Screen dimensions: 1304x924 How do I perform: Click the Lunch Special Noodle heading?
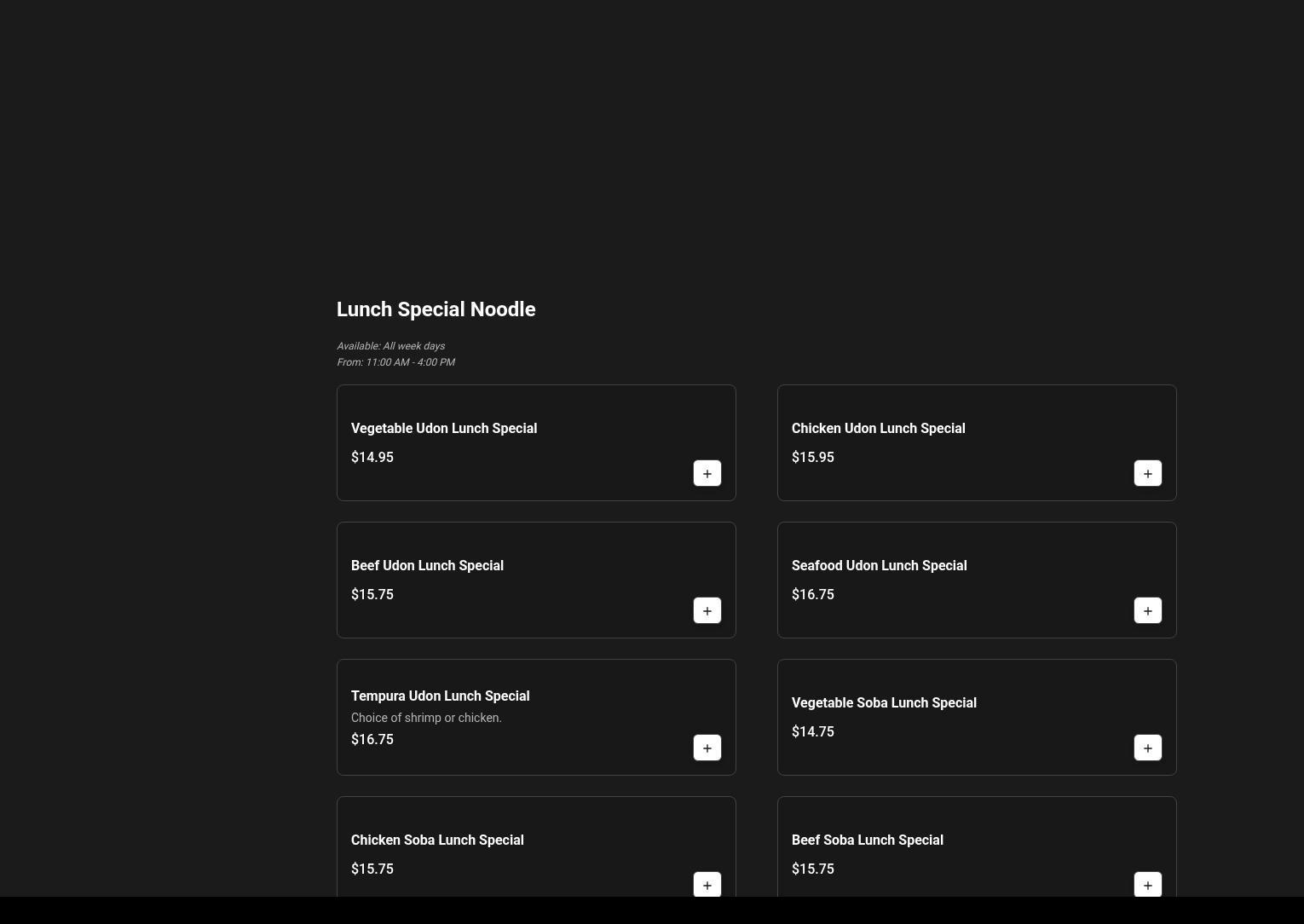click(436, 309)
